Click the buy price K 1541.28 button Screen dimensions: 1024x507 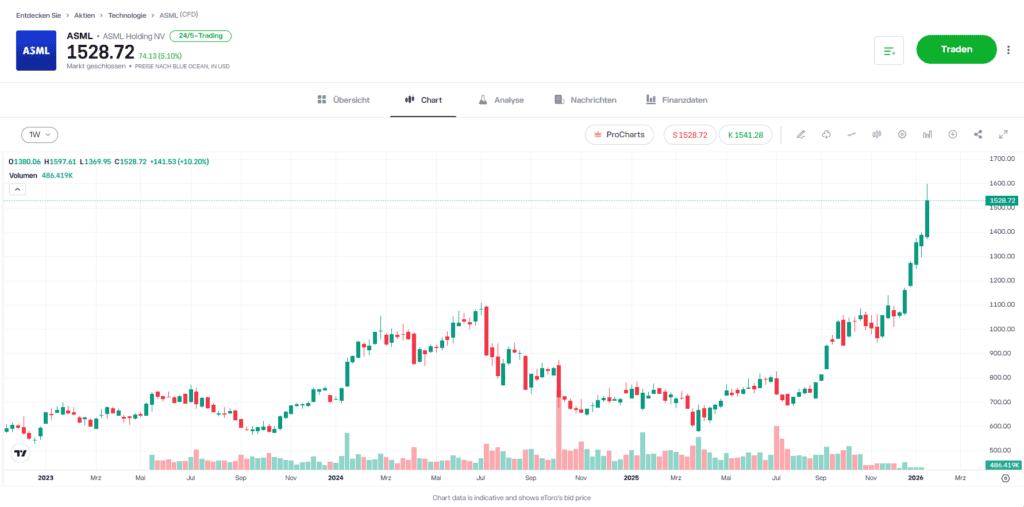745,134
